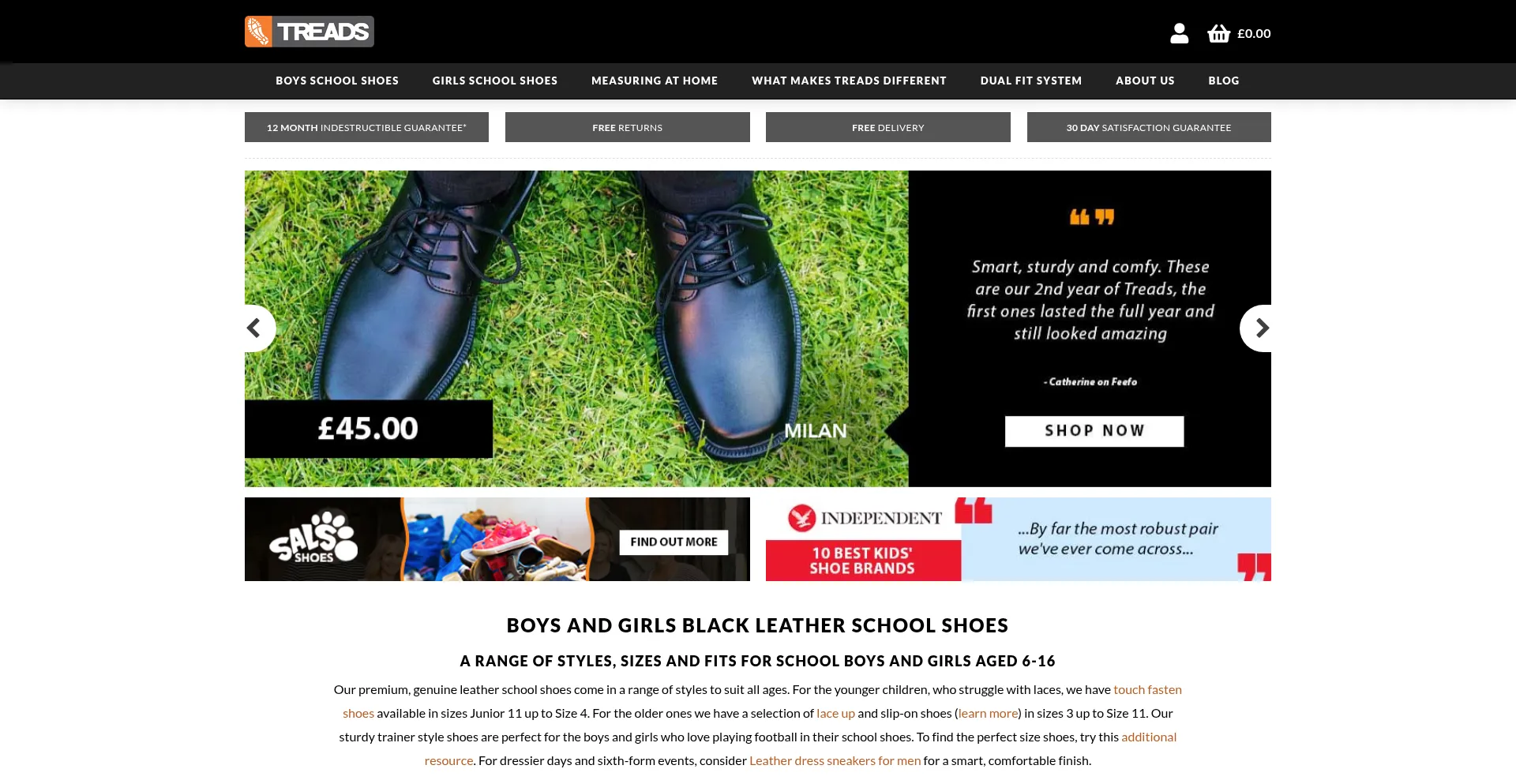Open Girls School Shoes menu
Image resolution: width=1516 pixels, height=784 pixels.
495,81
